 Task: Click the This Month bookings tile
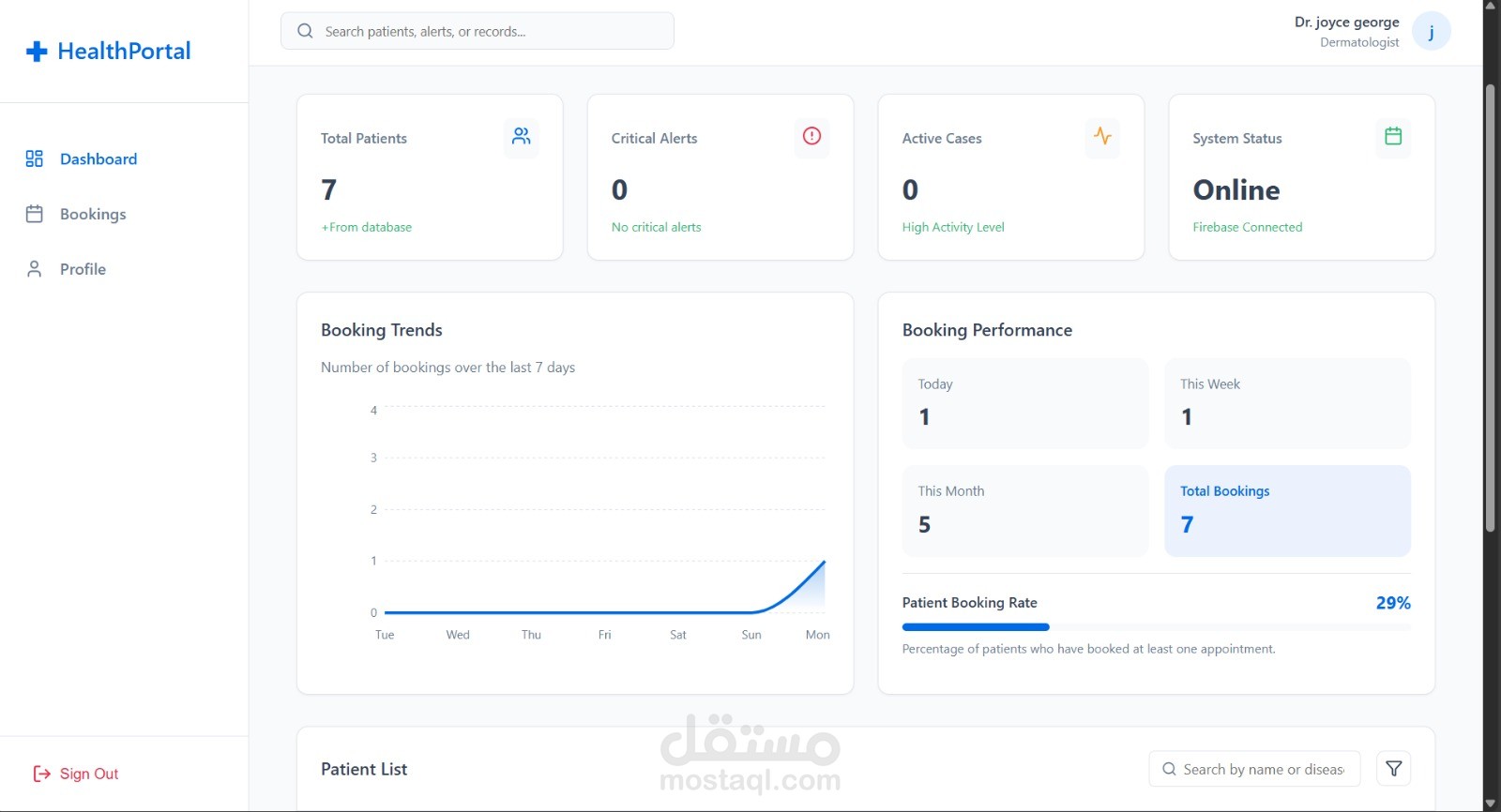pos(1025,511)
